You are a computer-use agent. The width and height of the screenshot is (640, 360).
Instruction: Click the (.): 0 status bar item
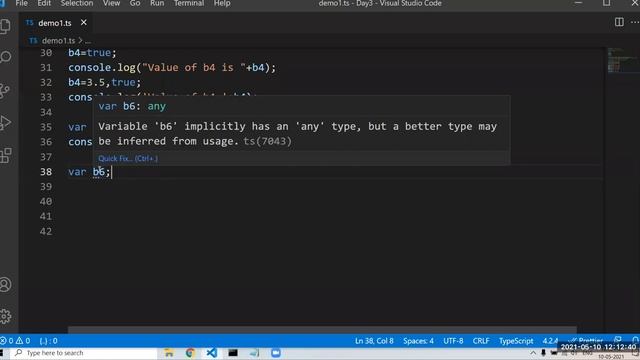[48, 340]
